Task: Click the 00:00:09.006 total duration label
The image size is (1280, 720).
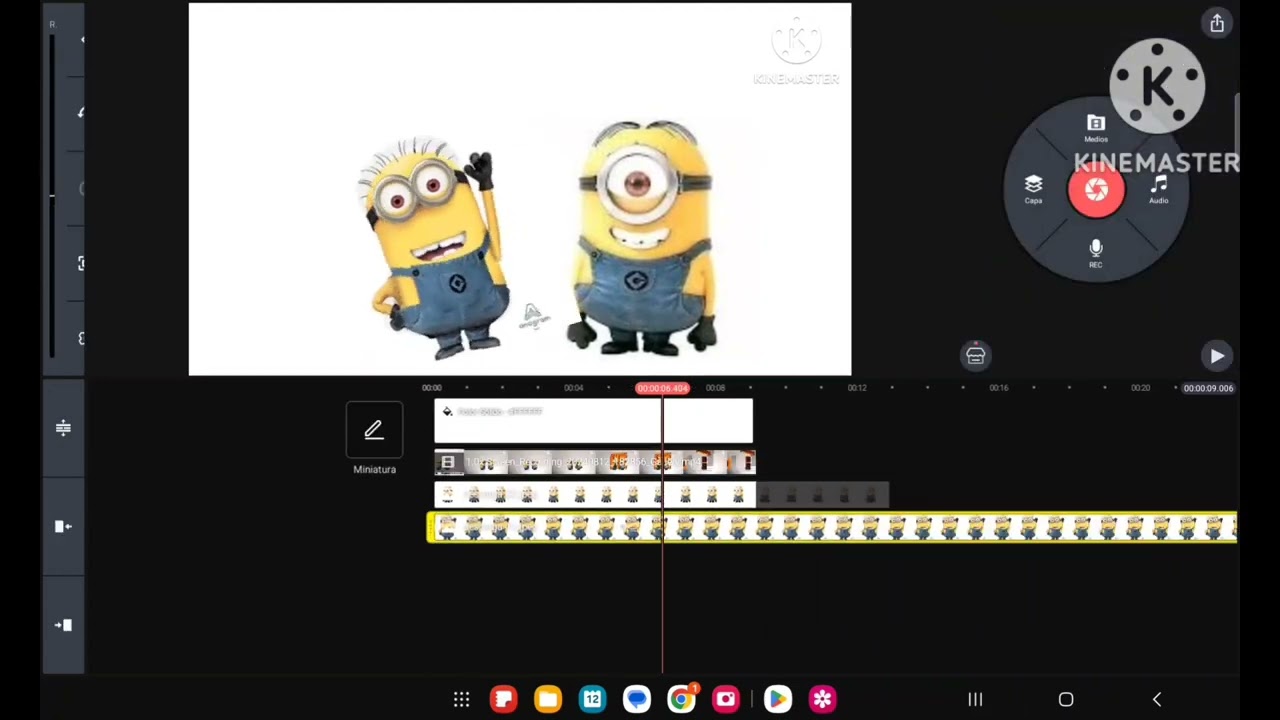Action: 1208,388
